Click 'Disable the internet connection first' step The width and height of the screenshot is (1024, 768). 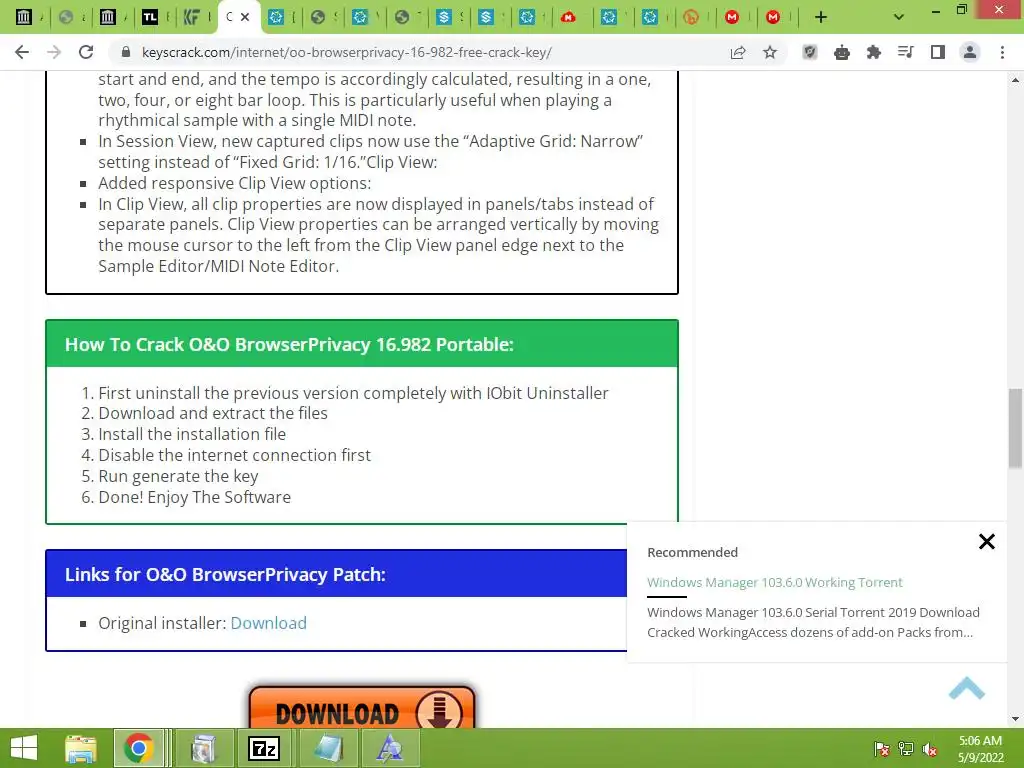pyautogui.click(x=234, y=455)
